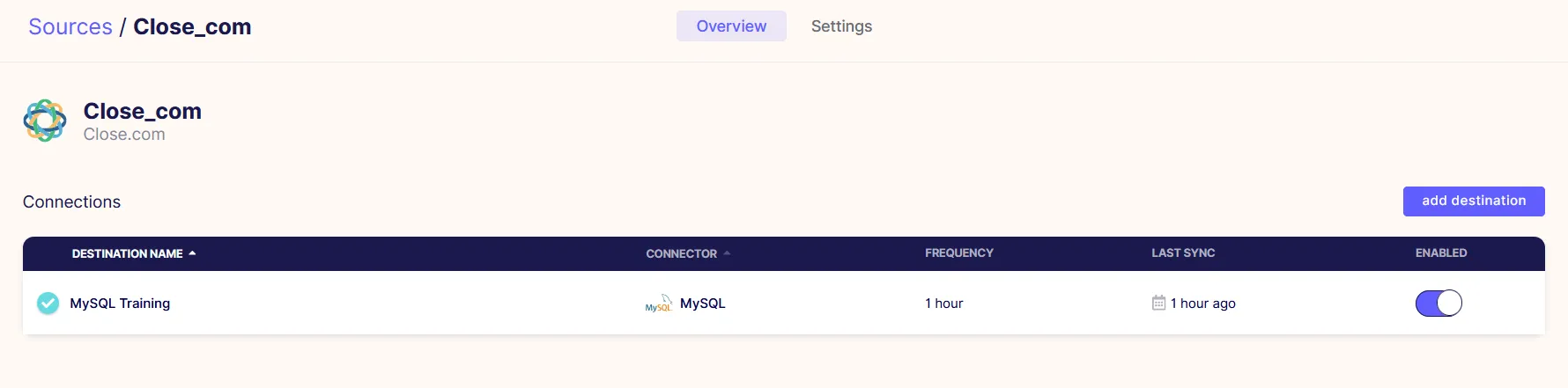Switch to the Overview tab

pos(731,26)
